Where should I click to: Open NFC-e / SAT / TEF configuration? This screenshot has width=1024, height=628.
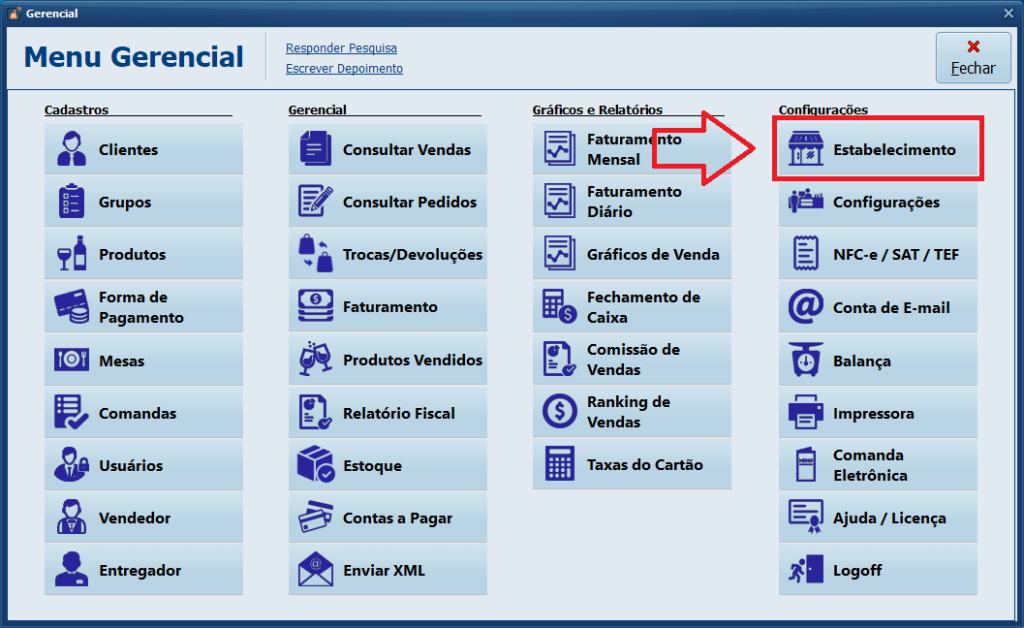click(878, 253)
